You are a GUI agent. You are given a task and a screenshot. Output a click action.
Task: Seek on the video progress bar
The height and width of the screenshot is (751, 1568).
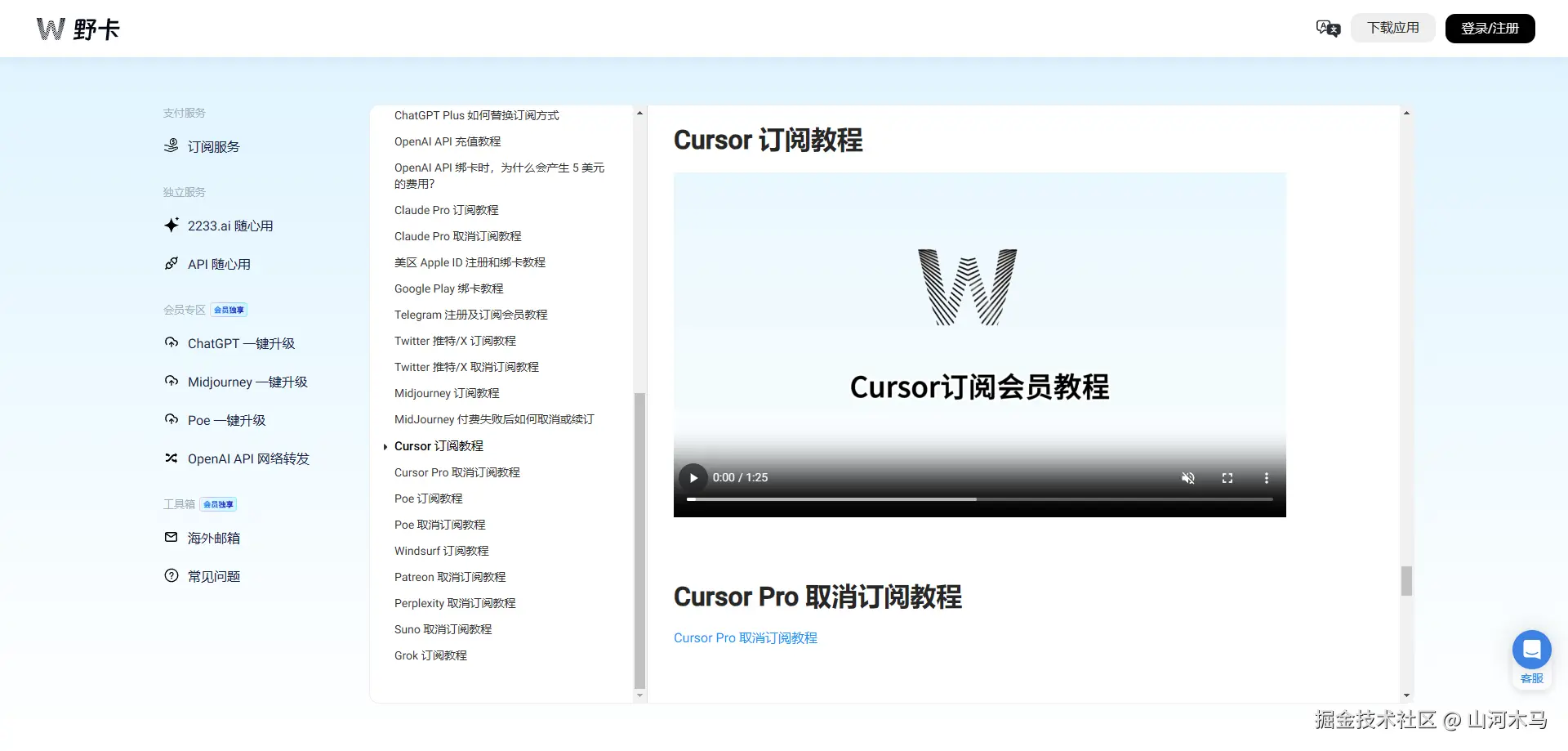coord(980,499)
